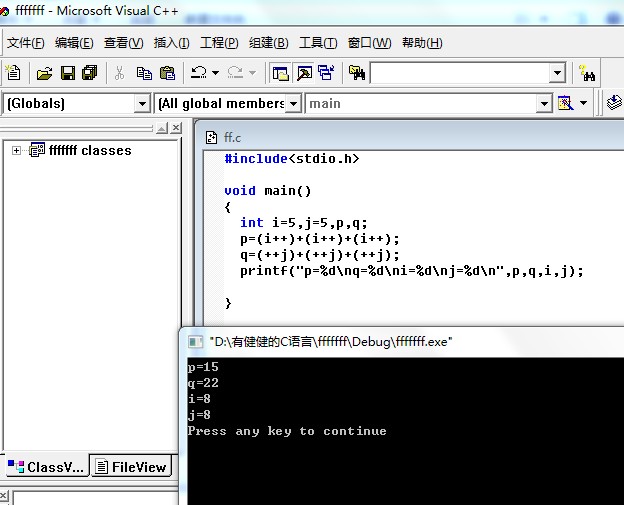
Task: Toggle the Workspace window icon
Action: (280, 73)
